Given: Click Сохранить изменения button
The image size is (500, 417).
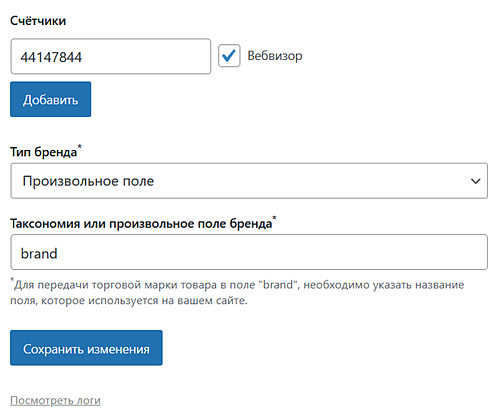Looking at the screenshot, I should (86, 348).
